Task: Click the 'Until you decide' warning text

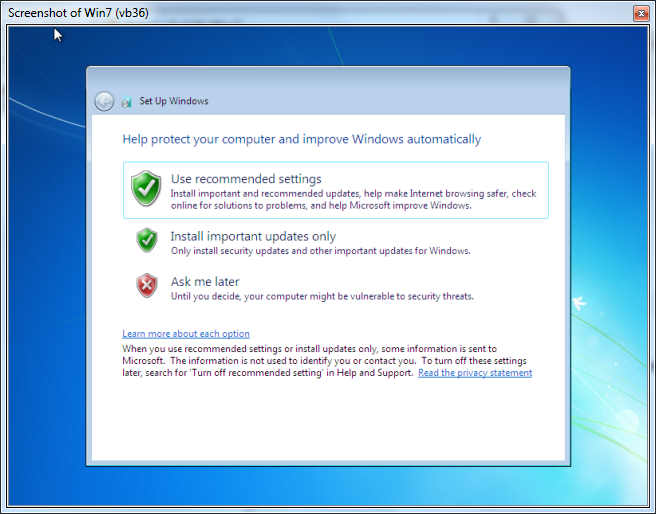Action: coord(322,296)
